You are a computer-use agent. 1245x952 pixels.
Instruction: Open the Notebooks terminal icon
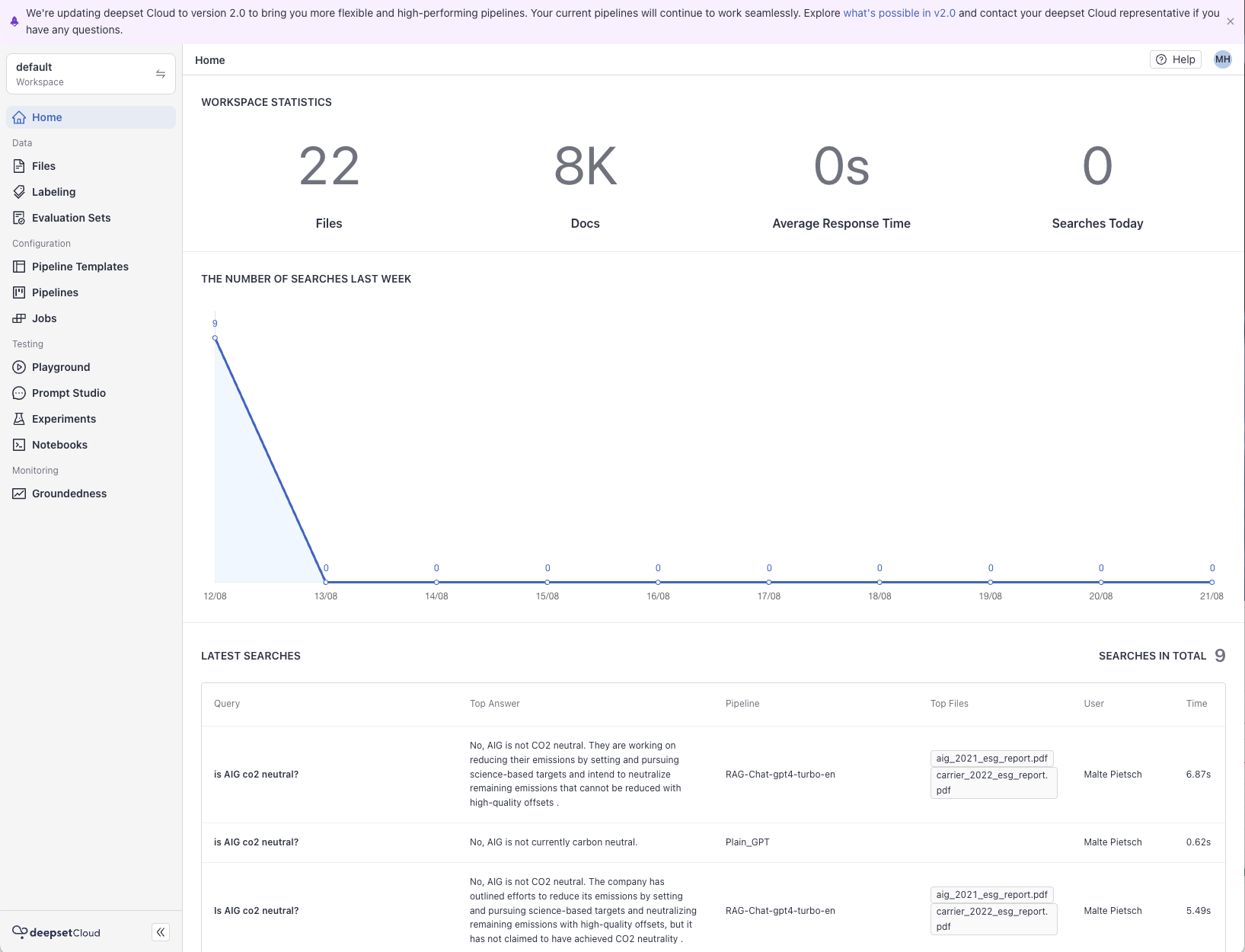19,445
